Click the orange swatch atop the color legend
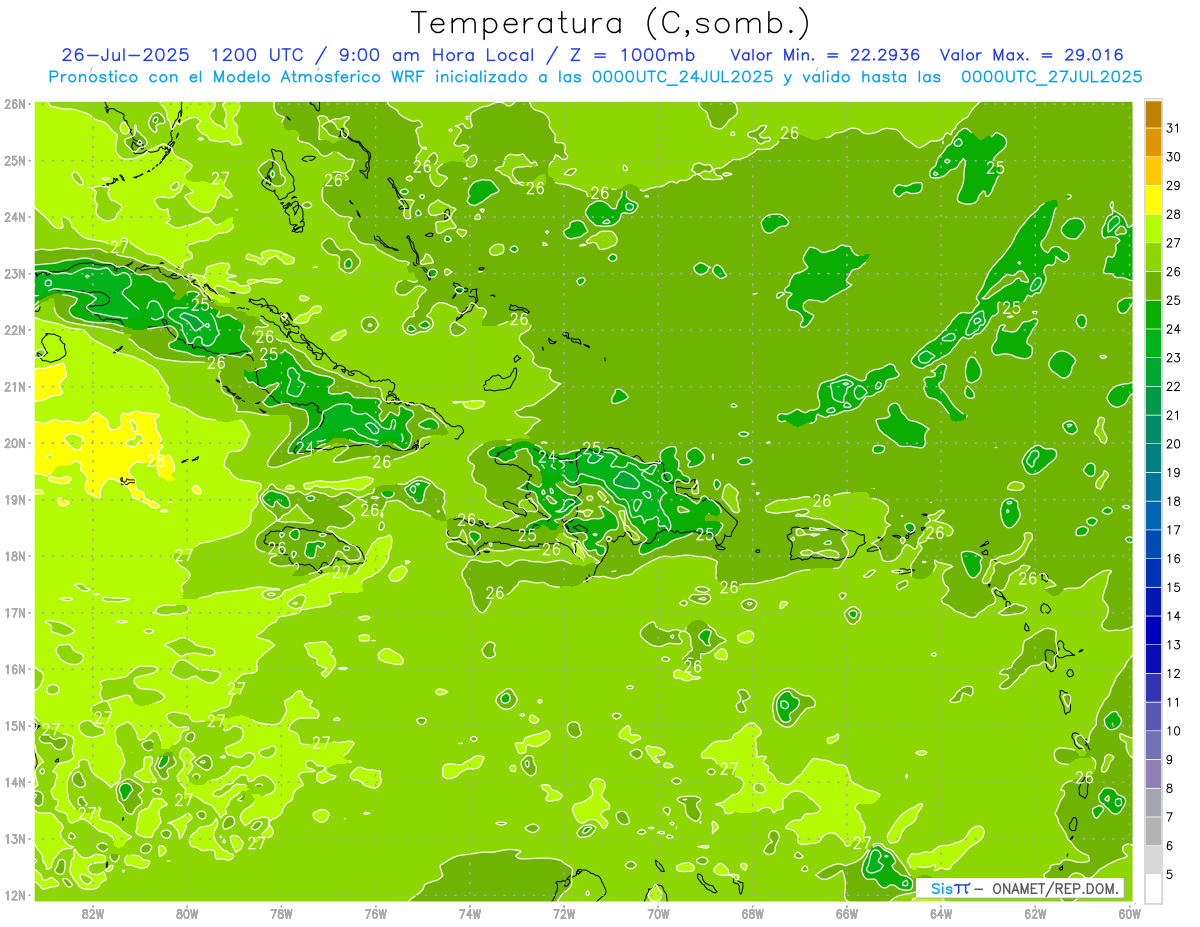 pos(1153,115)
